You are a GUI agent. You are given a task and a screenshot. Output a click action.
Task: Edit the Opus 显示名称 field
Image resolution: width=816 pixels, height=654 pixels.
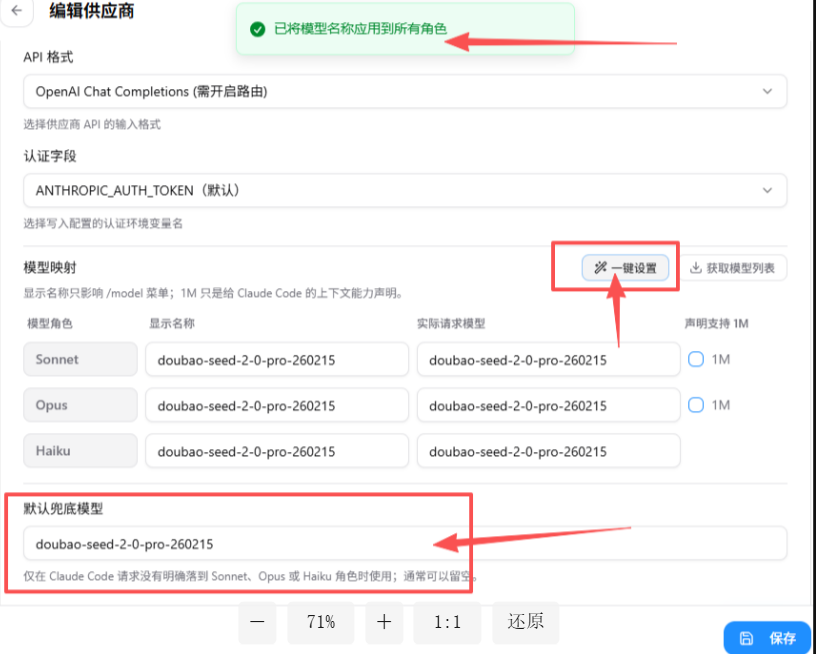point(277,405)
